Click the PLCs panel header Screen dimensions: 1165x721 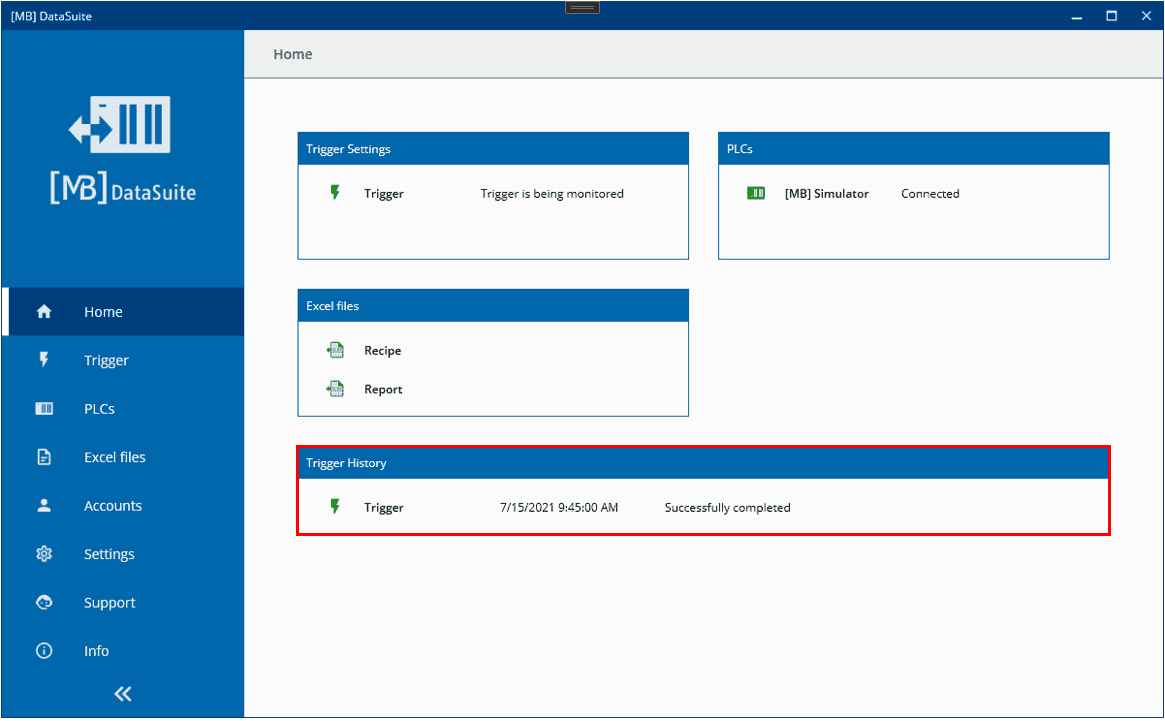pos(914,149)
